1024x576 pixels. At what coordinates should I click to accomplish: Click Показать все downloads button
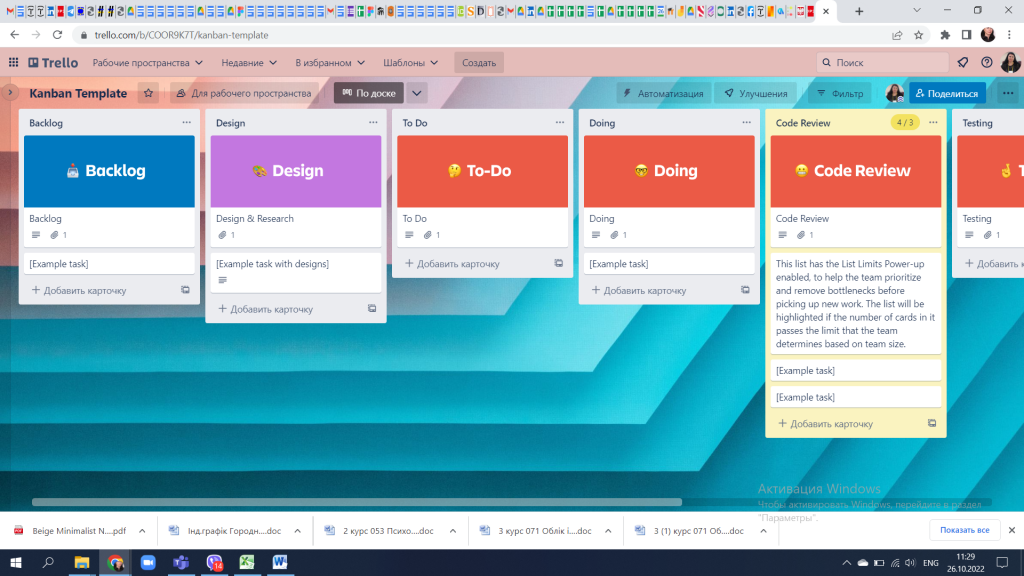(x=965, y=530)
